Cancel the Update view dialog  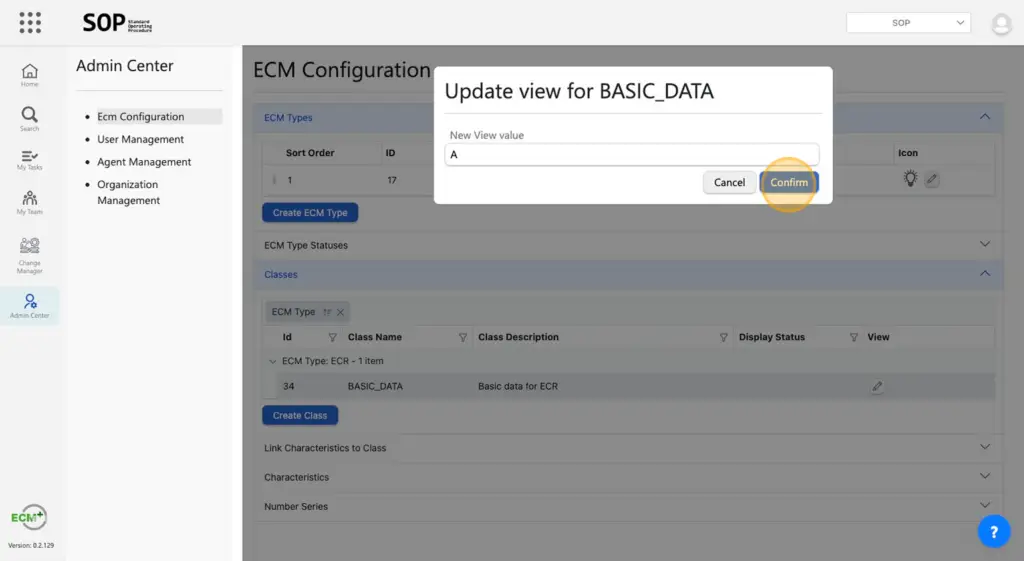click(729, 182)
